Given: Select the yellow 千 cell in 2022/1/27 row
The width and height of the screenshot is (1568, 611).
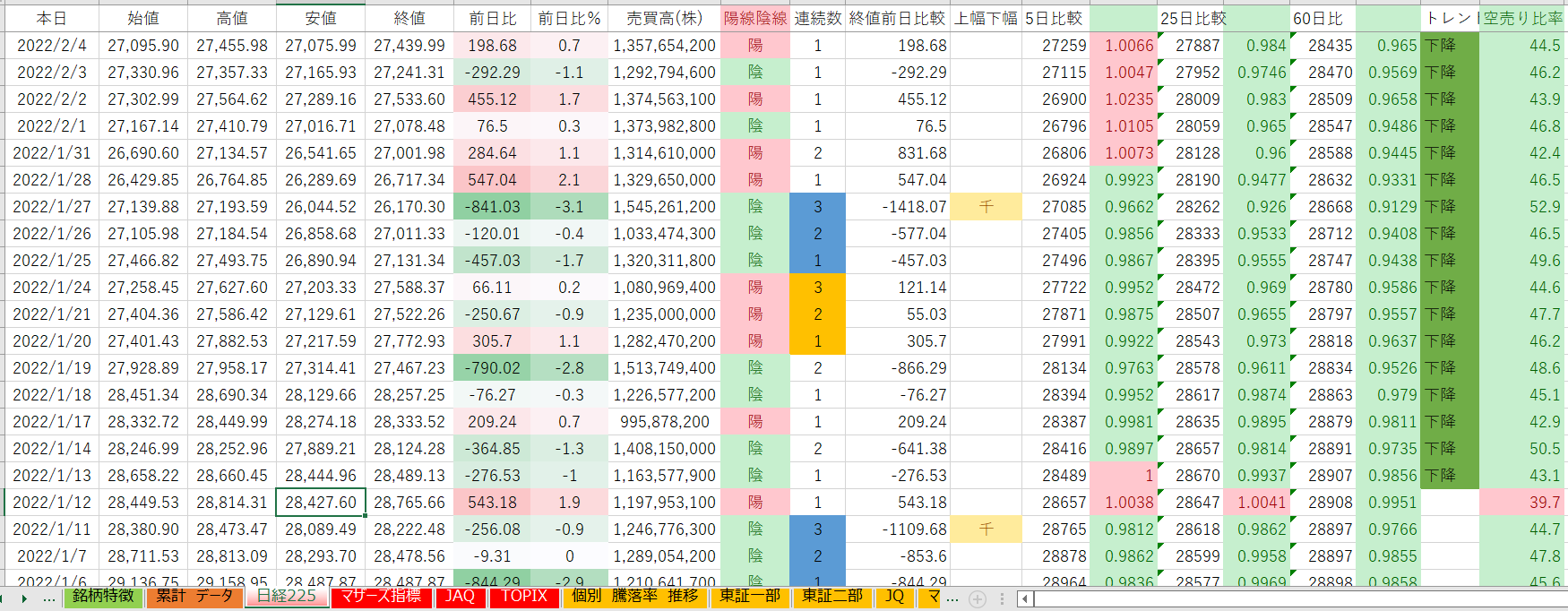Looking at the screenshot, I should (986, 207).
